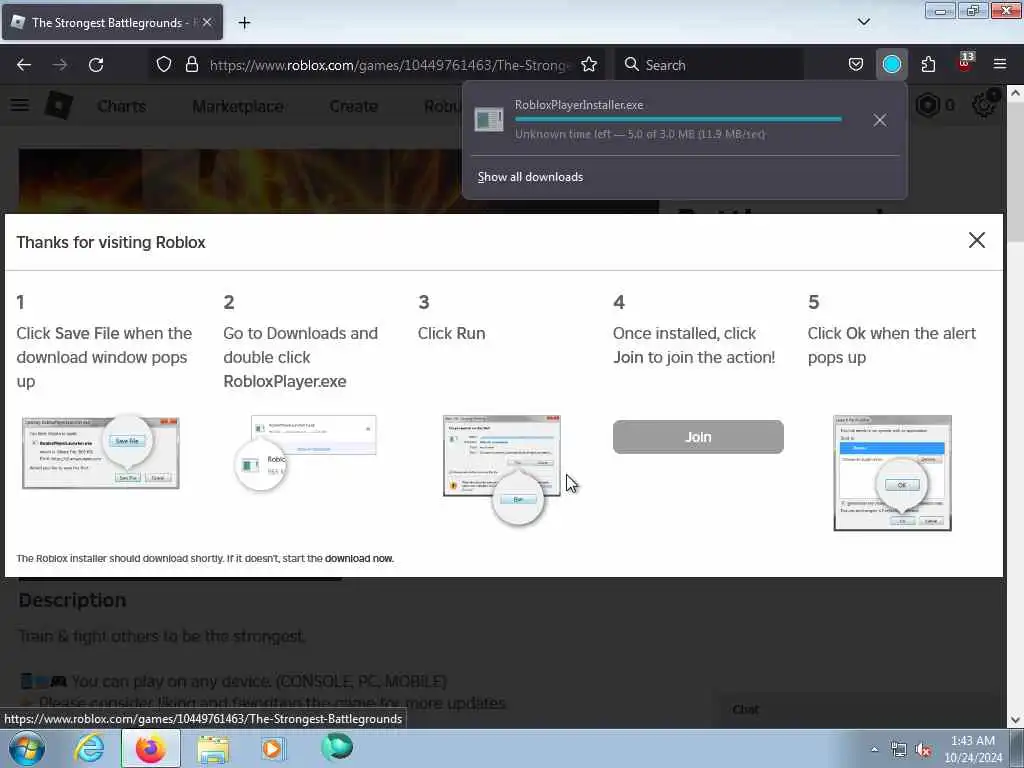The height and width of the screenshot is (768, 1024).
Task: Click the Click Ok alert step thumbnail
Action: tap(892, 473)
